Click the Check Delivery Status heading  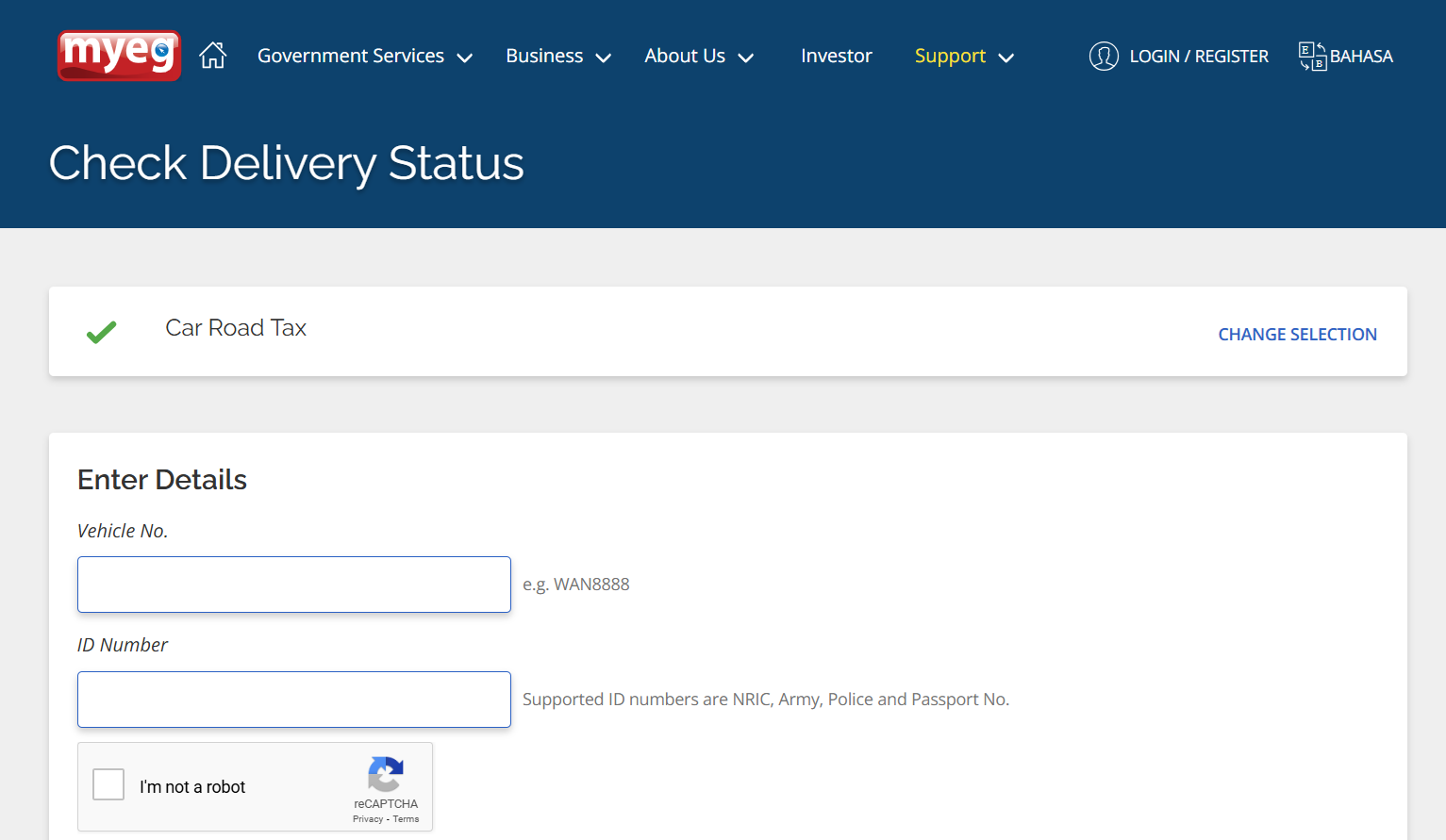[286, 163]
